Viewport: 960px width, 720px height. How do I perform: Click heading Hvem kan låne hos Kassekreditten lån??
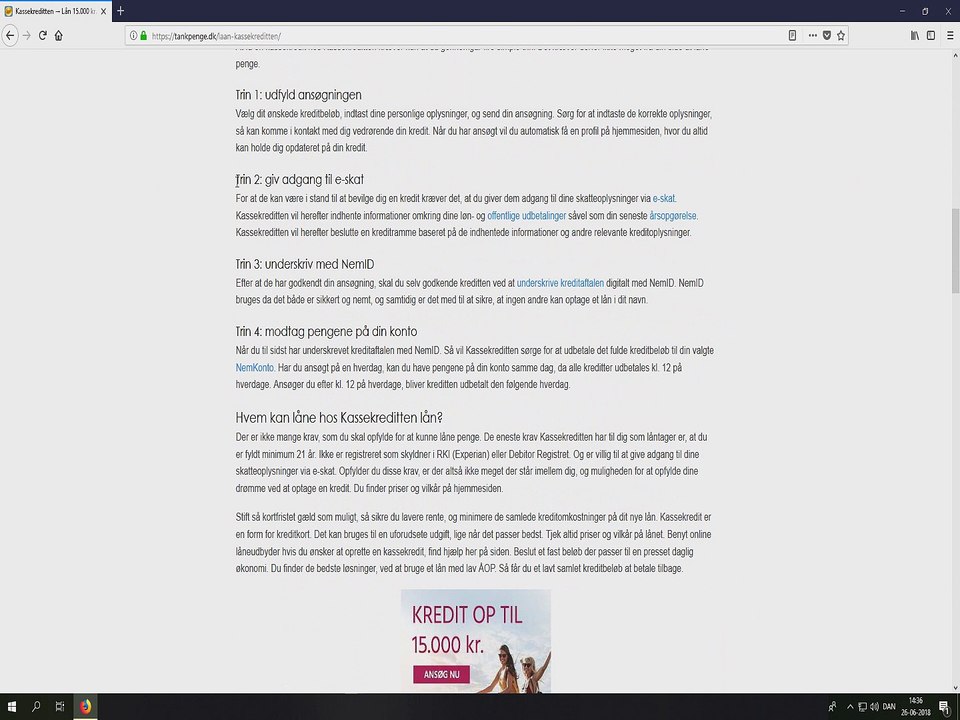pyautogui.click(x=339, y=418)
